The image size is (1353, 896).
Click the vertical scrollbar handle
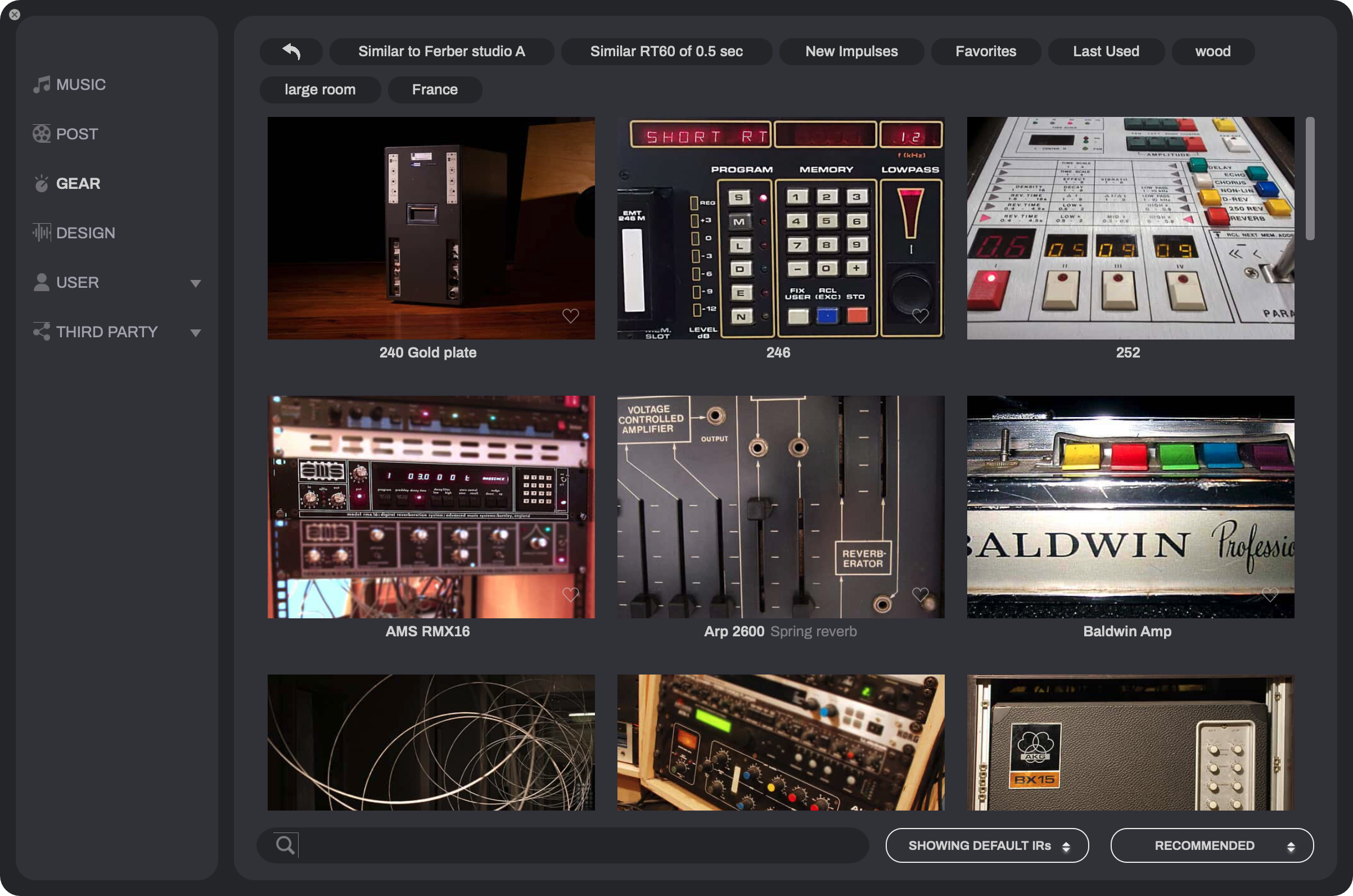[1310, 179]
